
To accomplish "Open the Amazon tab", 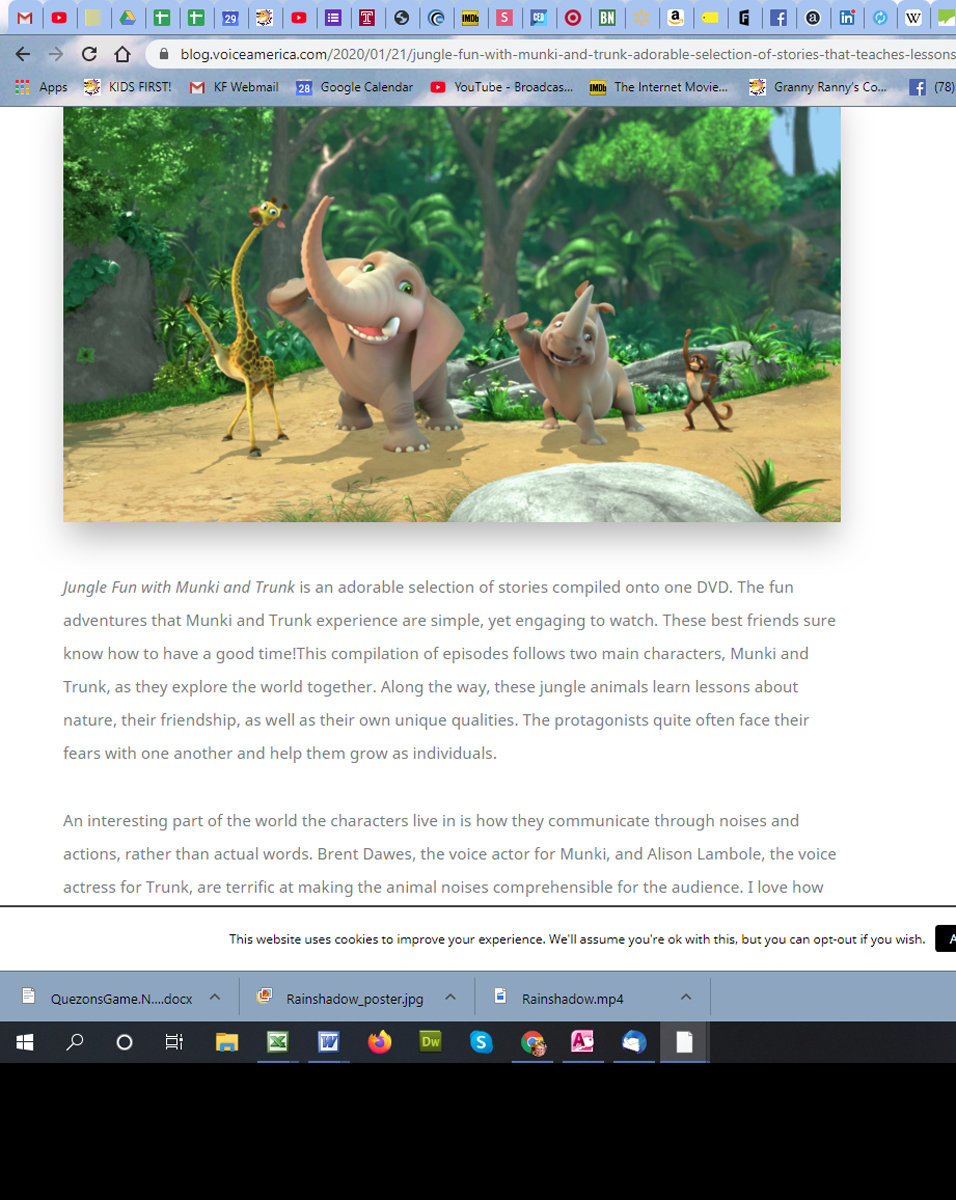I will [x=675, y=17].
